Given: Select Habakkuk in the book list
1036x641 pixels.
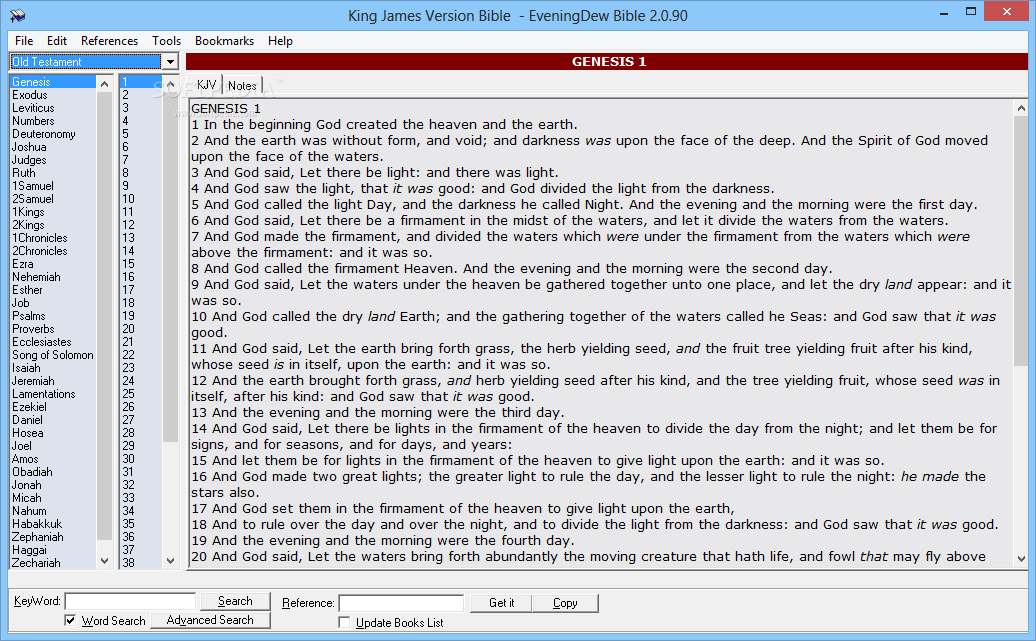Looking at the screenshot, I should pyautogui.click(x=53, y=524).
